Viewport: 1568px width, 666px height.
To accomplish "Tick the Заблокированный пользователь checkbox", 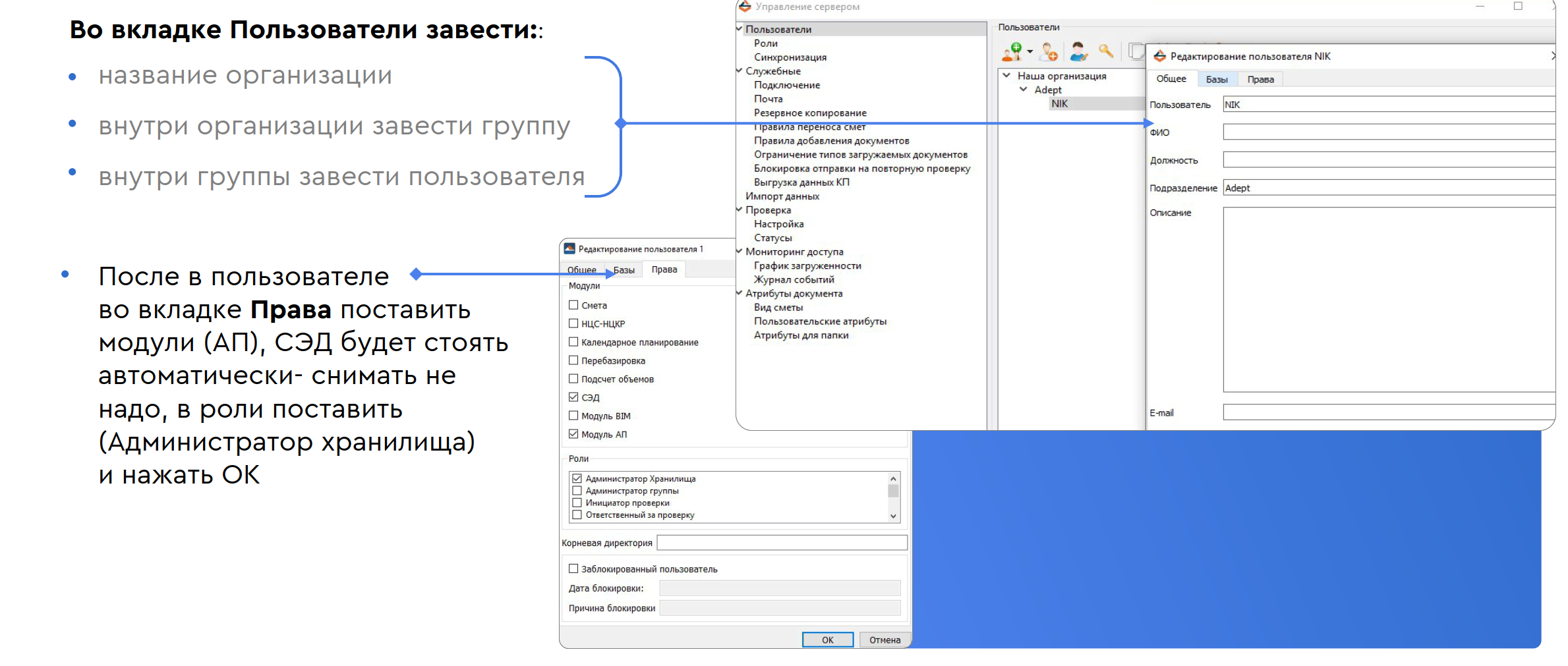I will click(573, 569).
